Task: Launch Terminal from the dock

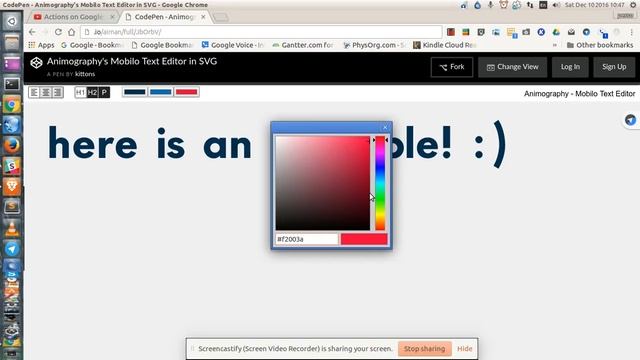Action: pyautogui.click(x=11, y=84)
